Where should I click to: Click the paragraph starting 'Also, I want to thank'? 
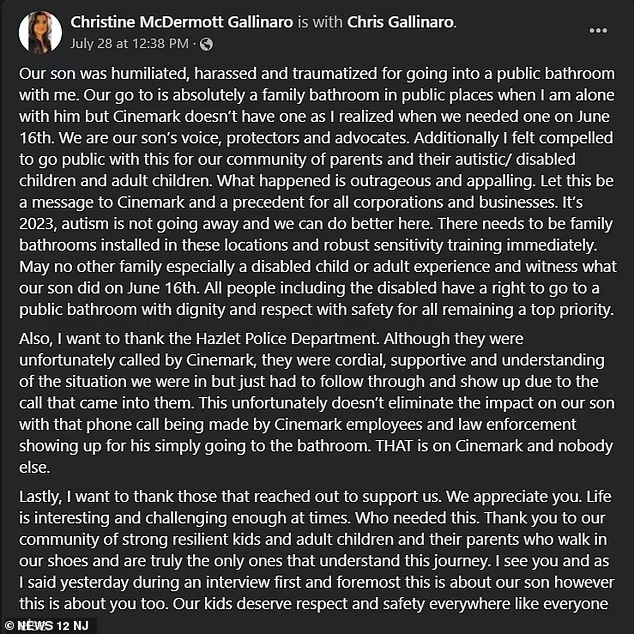317,403
